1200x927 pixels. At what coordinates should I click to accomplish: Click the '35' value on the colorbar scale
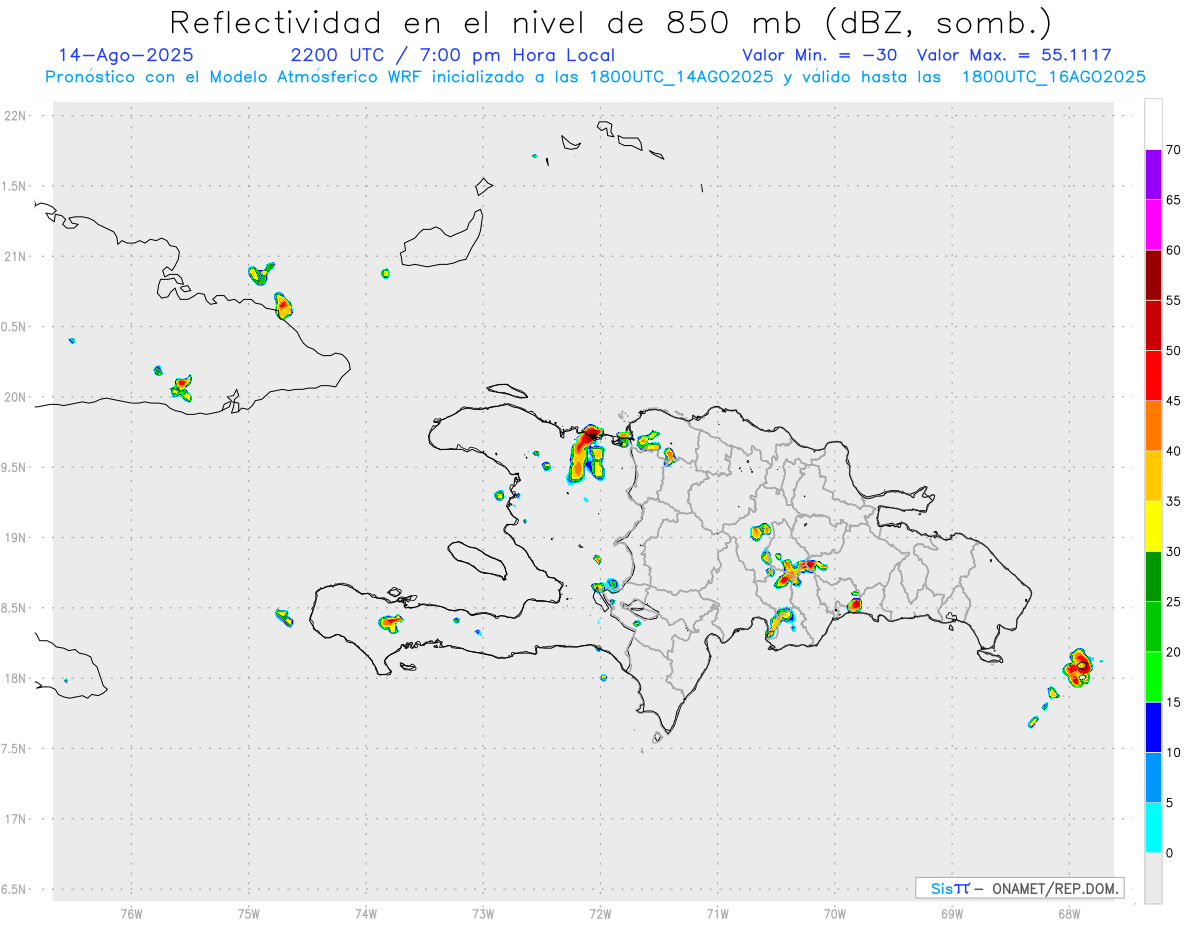[x=1174, y=501]
